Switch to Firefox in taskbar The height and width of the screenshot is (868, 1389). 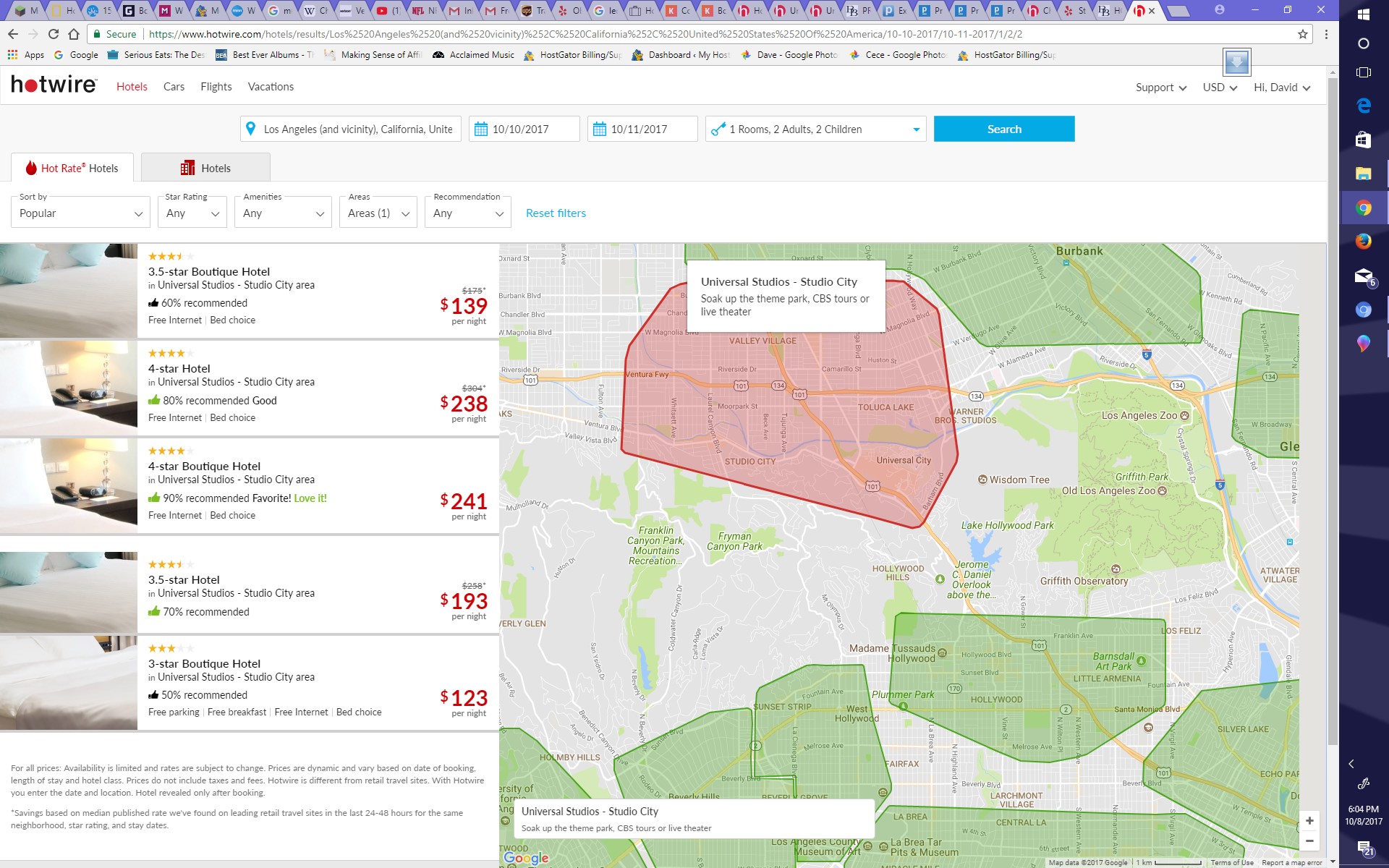(1364, 242)
